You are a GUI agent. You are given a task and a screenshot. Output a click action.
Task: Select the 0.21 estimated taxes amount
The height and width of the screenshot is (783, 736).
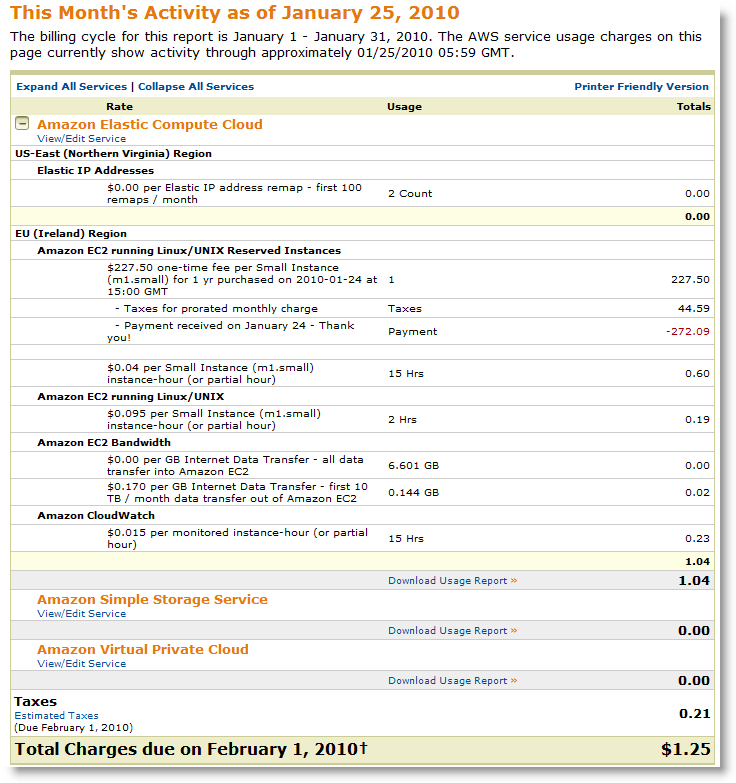pyautogui.click(x=695, y=713)
